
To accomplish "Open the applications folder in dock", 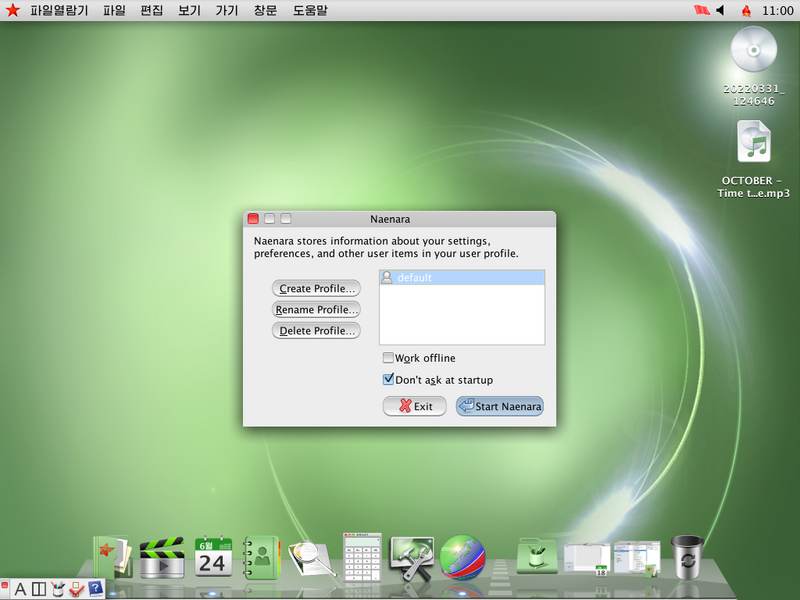I will pyautogui.click(x=537, y=557).
